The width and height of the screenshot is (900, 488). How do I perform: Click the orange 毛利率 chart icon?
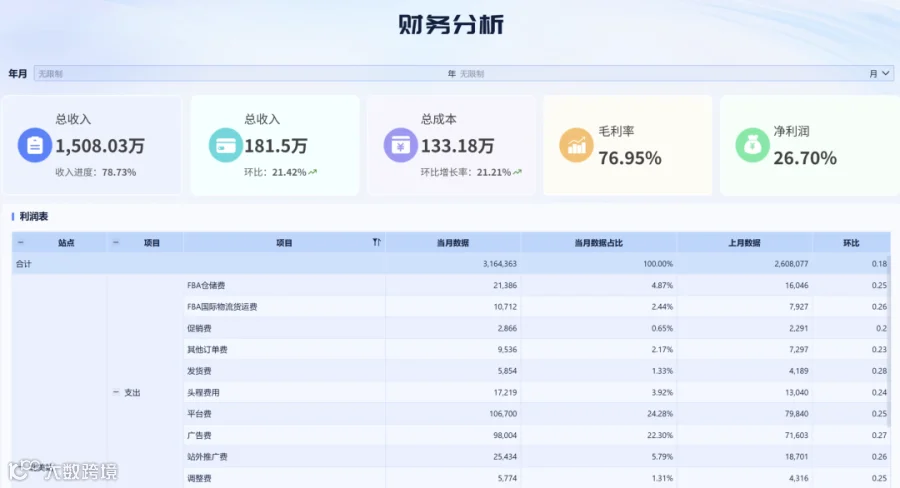point(576,145)
